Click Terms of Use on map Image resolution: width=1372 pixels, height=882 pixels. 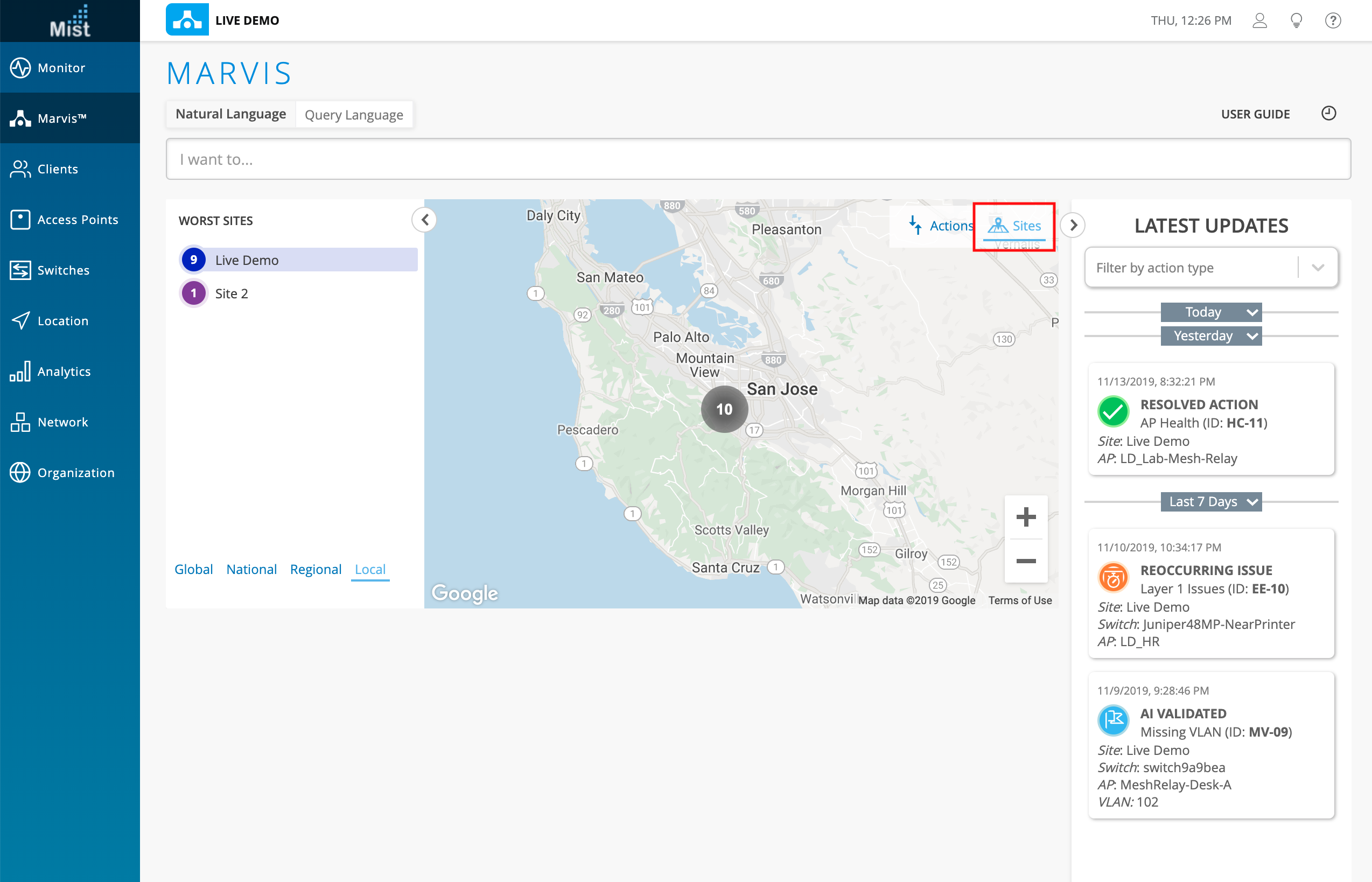[x=1019, y=600]
